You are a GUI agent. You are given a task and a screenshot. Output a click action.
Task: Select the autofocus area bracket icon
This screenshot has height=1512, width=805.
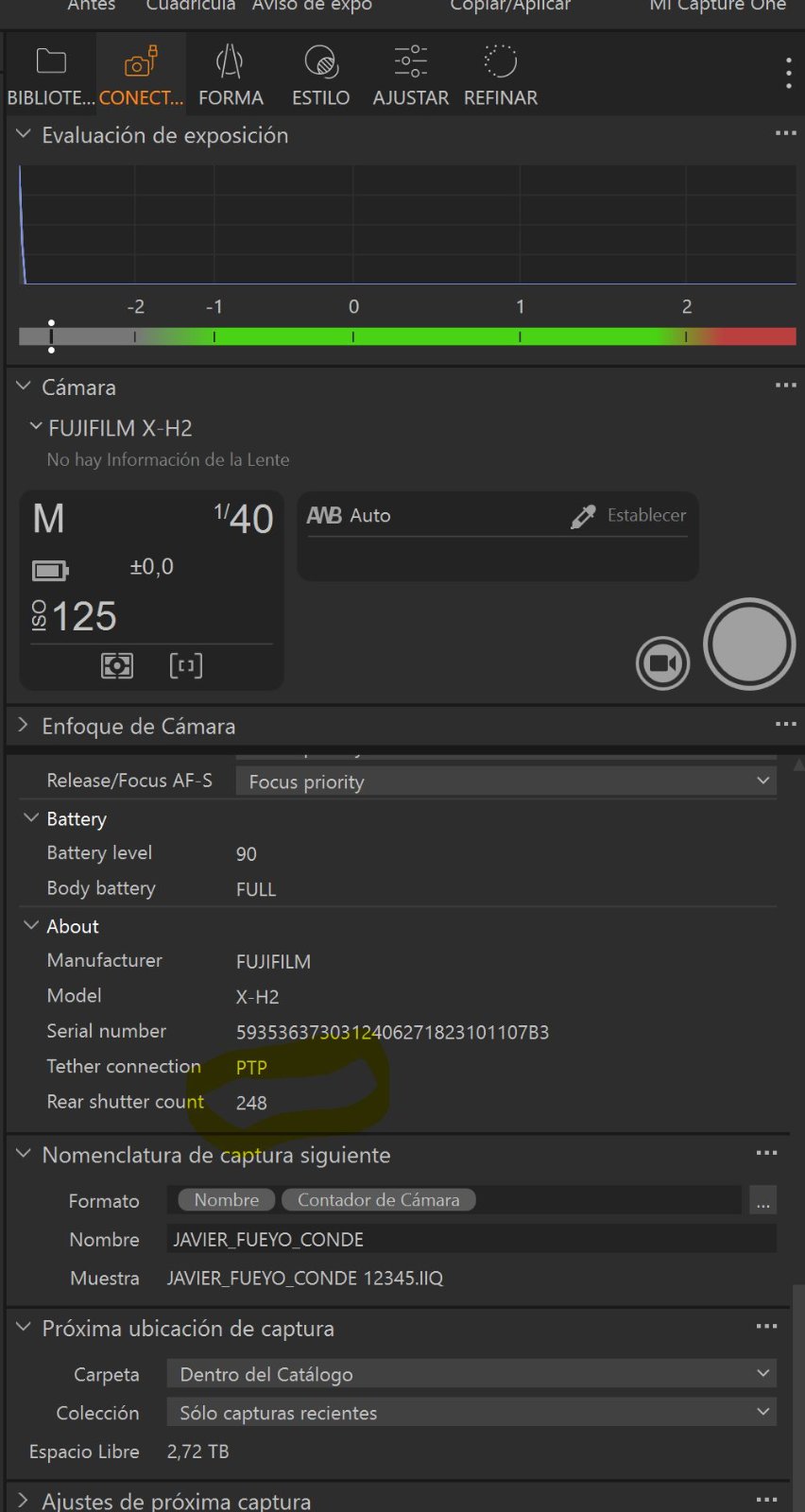coord(186,665)
